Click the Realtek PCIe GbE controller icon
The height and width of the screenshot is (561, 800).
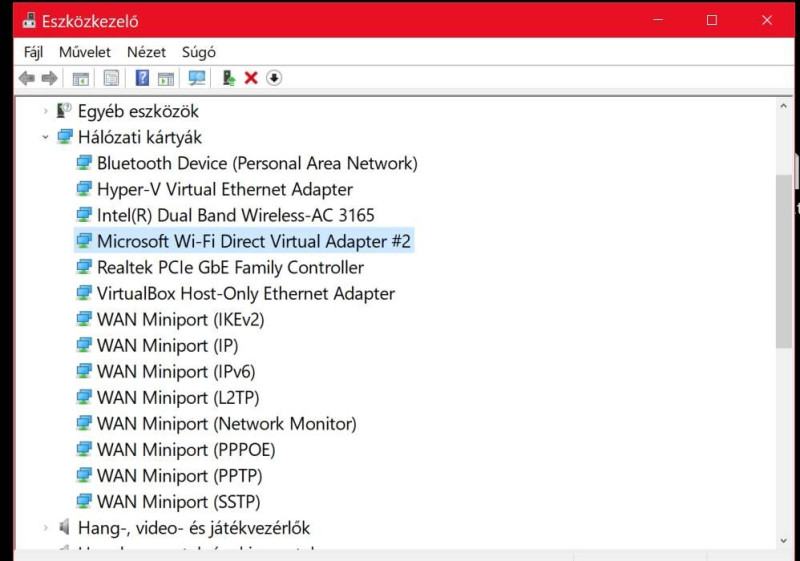coord(84,267)
